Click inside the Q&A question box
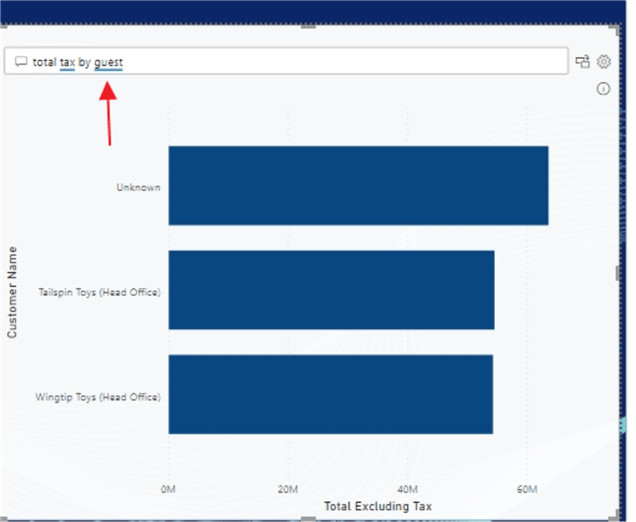This screenshot has height=522, width=636. pos(286,61)
